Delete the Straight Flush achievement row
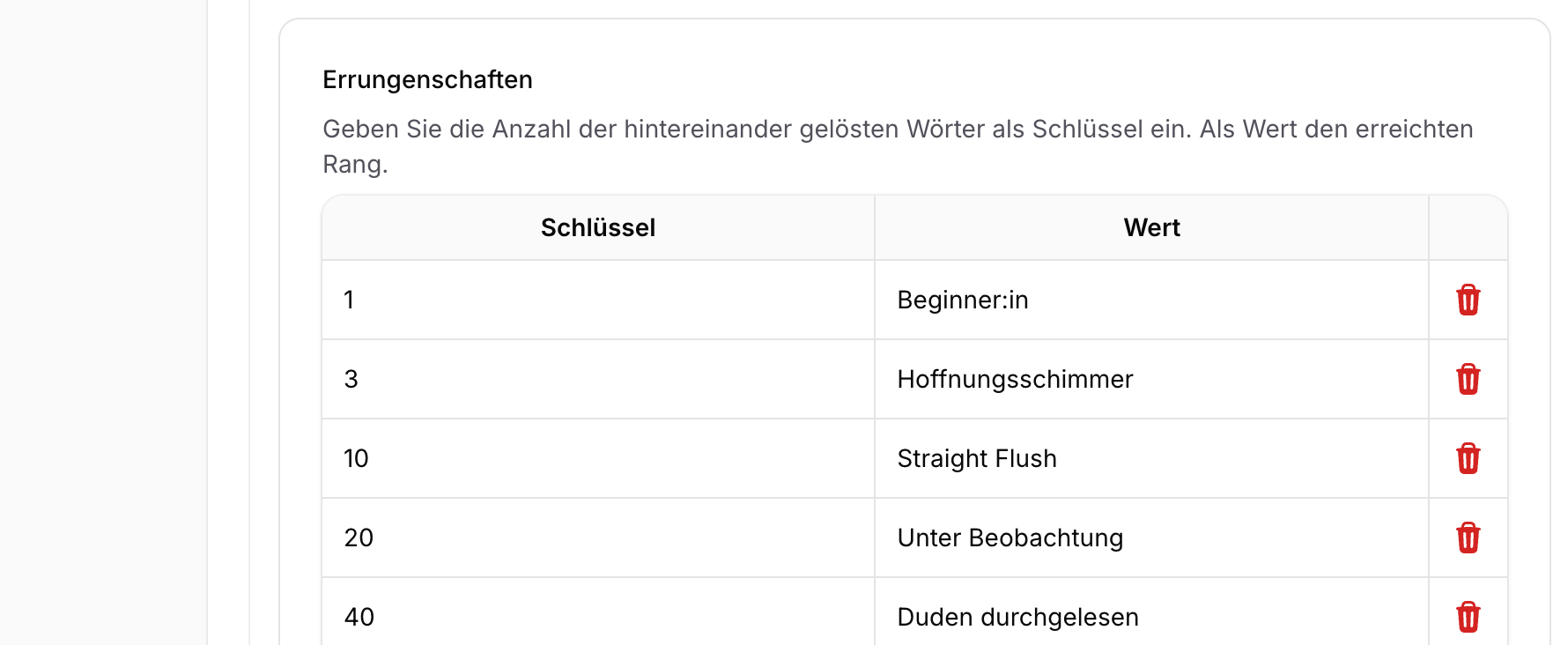This screenshot has width=1568, height=645. [x=1466, y=458]
